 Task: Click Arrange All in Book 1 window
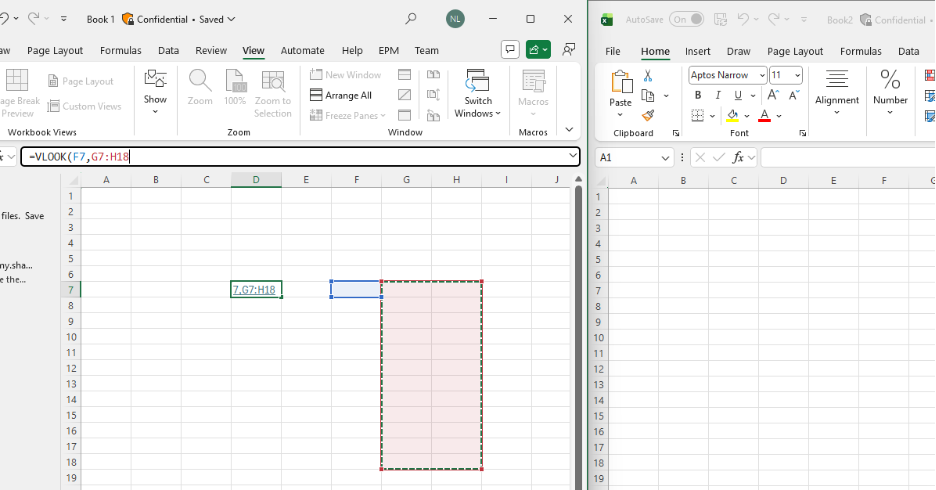(341, 95)
